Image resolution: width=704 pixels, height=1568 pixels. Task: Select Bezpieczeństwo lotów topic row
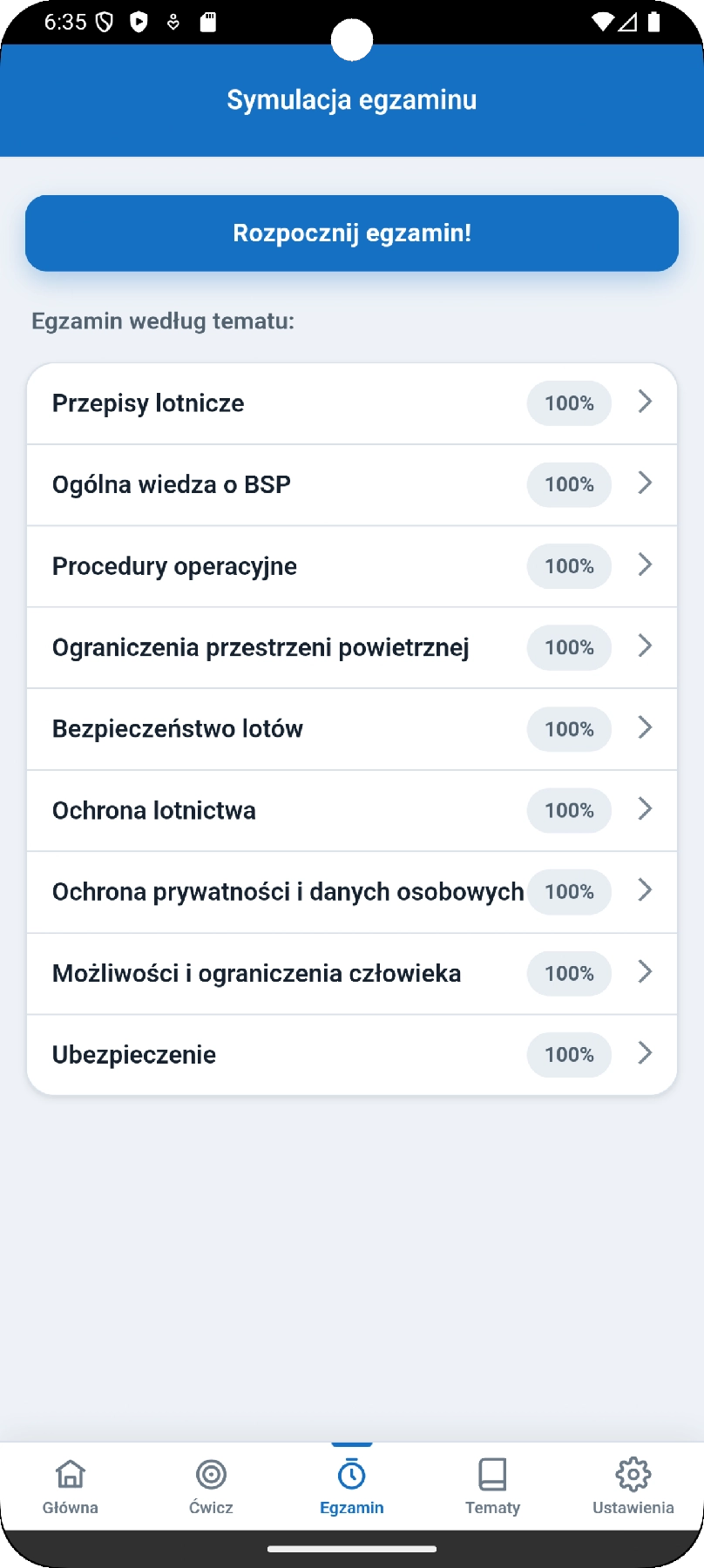coord(352,729)
